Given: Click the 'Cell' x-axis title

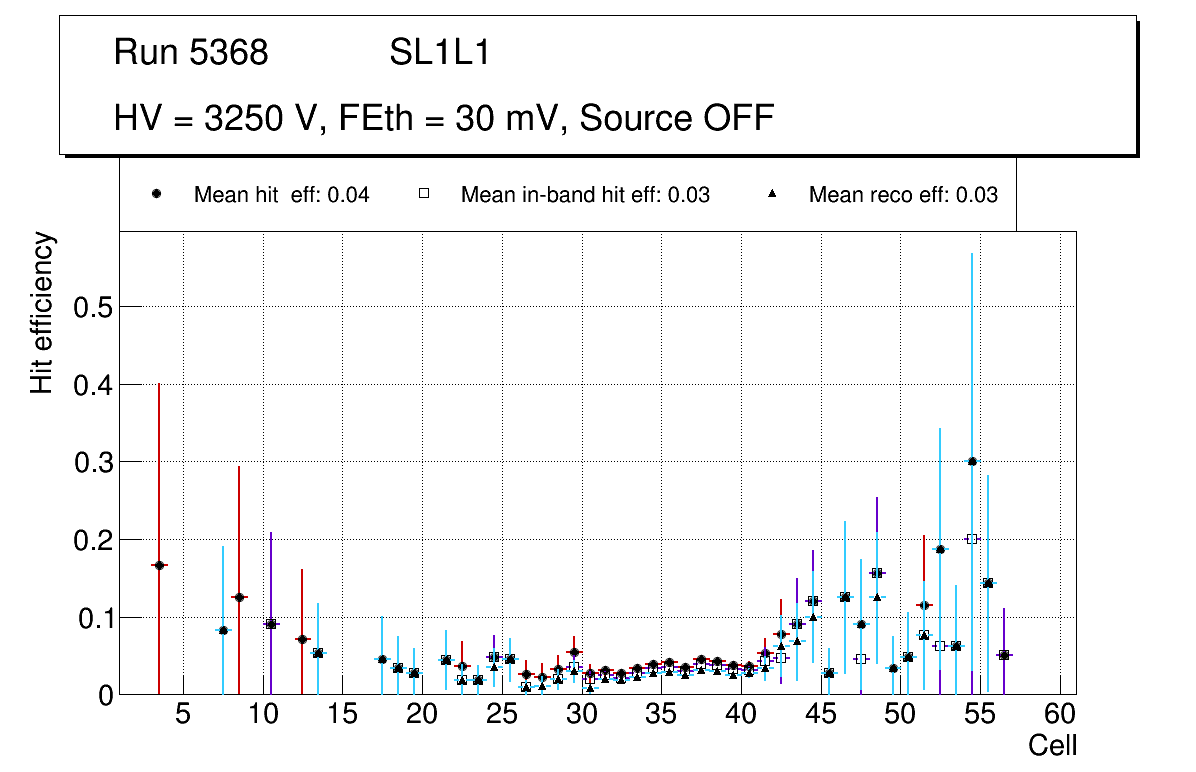Looking at the screenshot, I should click(x=1052, y=745).
